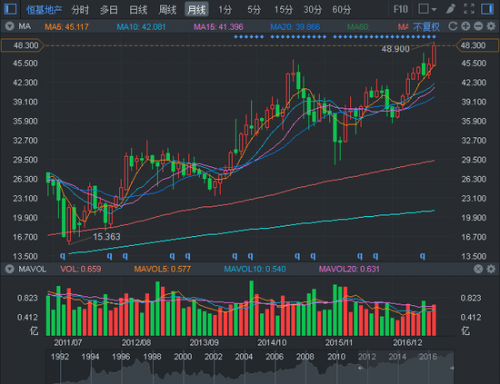This screenshot has width=500, height=384.
Task: Click the right handle of timeline range
Action: coord(452,368)
